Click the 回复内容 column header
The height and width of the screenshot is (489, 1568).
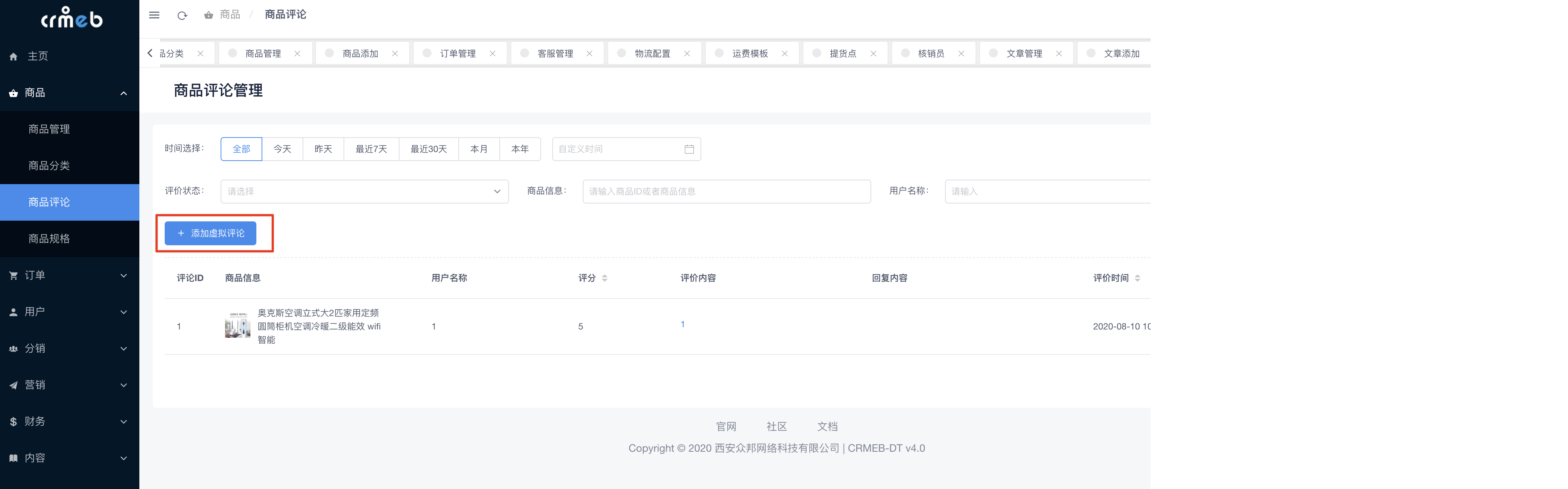[889, 278]
